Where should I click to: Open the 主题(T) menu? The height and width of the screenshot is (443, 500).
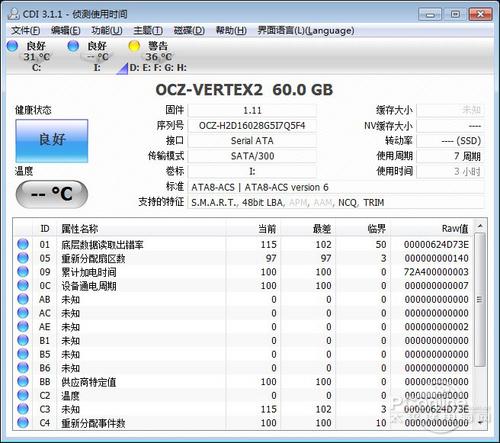(x=148, y=31)
